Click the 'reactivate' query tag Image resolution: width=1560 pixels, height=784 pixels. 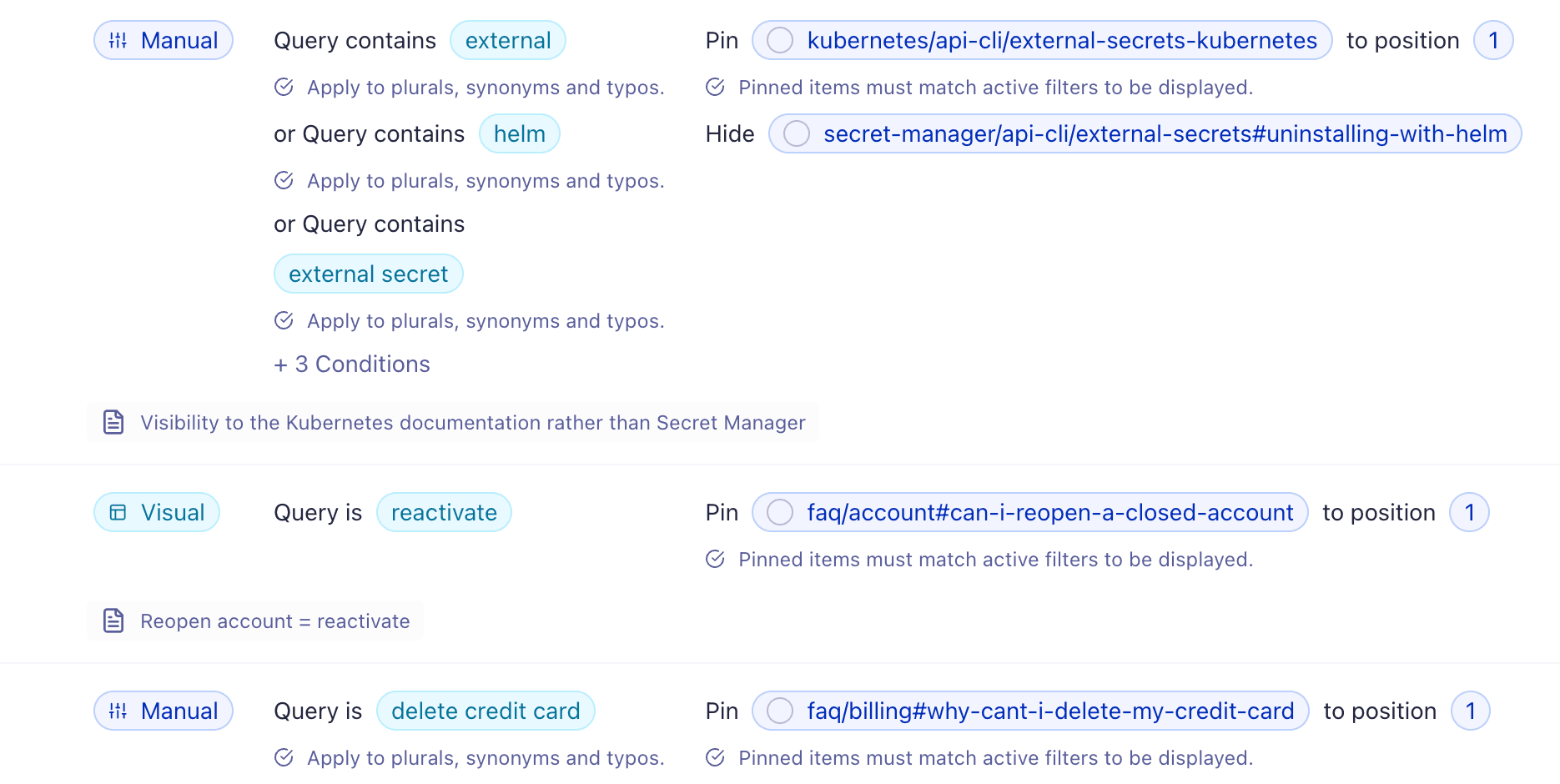click(x=444, y=513)
